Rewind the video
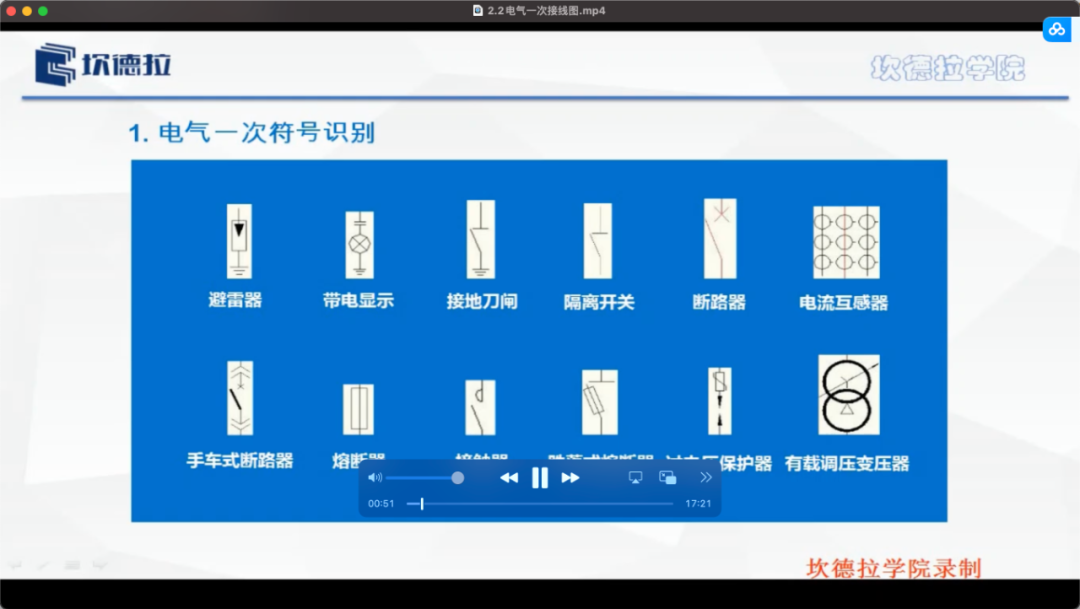This screenshot has width=1080, height=609. click(x=509, y=478)
